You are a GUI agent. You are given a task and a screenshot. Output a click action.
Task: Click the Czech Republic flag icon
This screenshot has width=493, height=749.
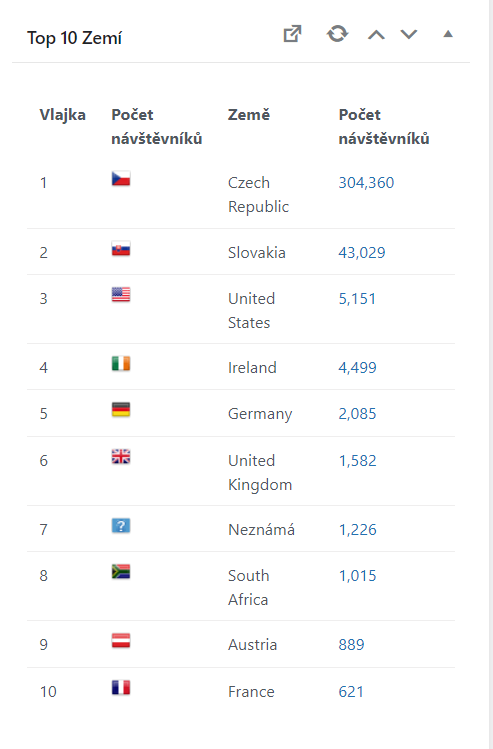(x=121, y=179)
